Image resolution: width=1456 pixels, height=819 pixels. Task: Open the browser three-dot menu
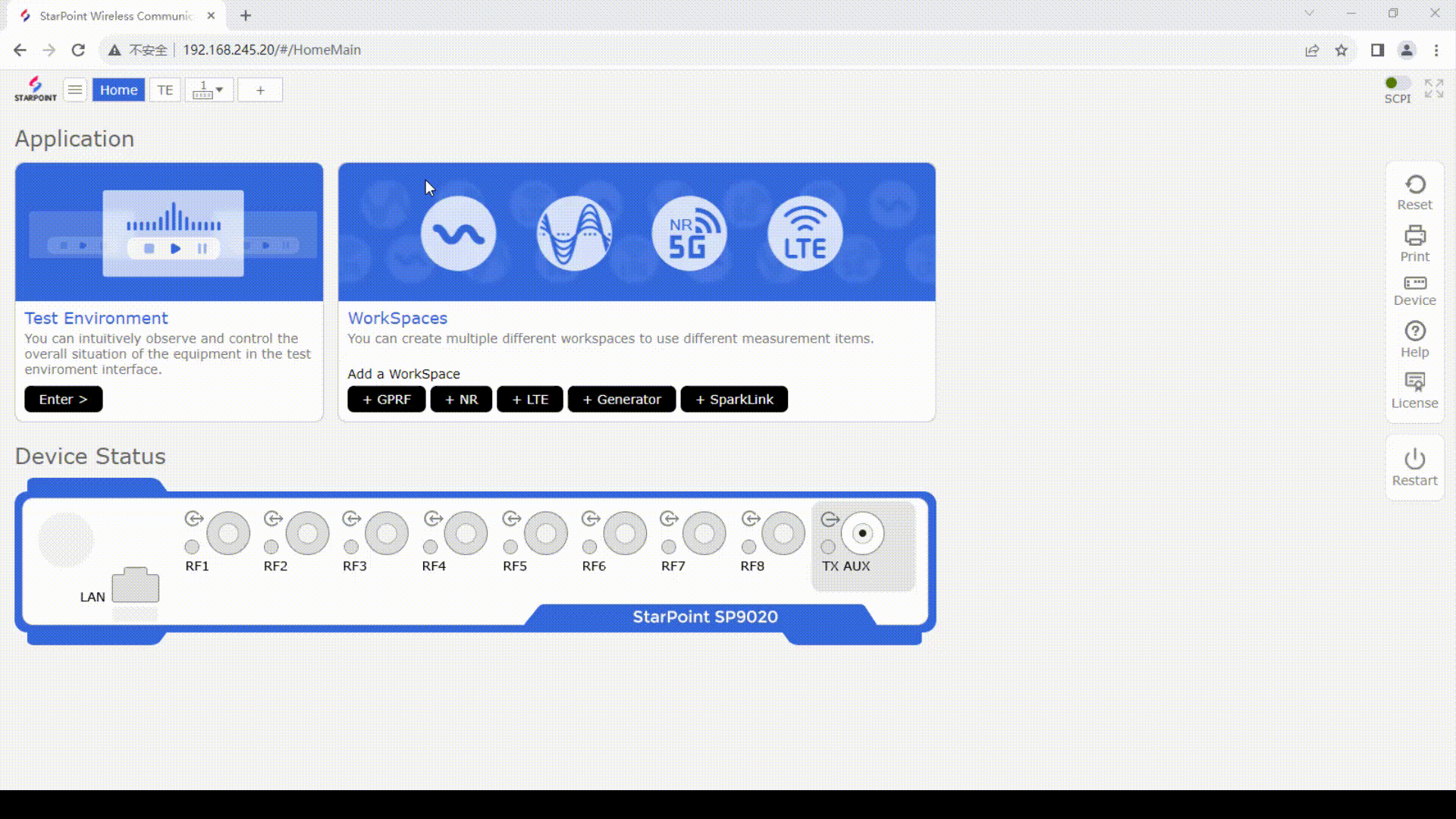(1436, 50)
